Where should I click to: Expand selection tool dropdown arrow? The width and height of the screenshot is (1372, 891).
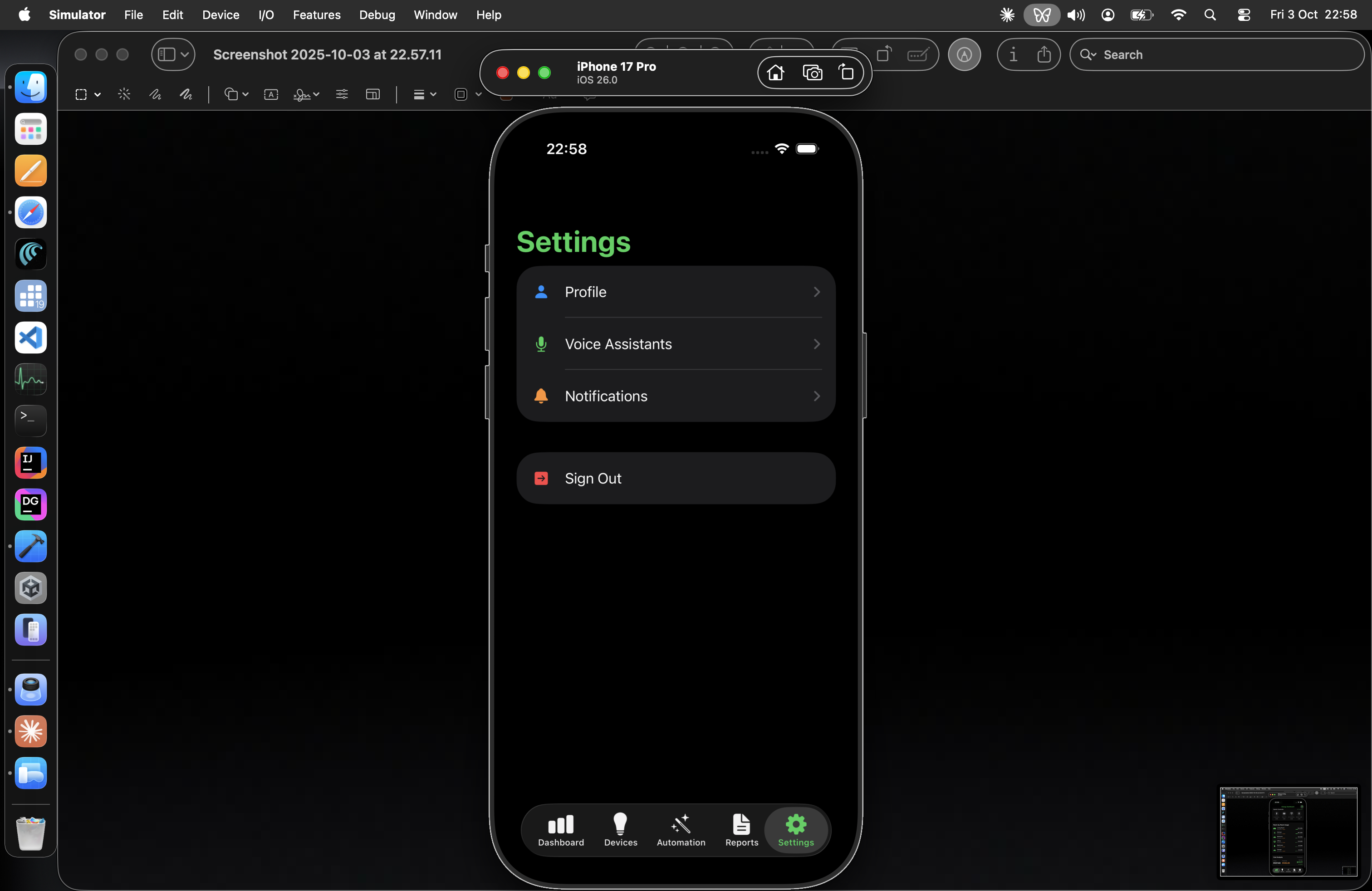point(98,94)
